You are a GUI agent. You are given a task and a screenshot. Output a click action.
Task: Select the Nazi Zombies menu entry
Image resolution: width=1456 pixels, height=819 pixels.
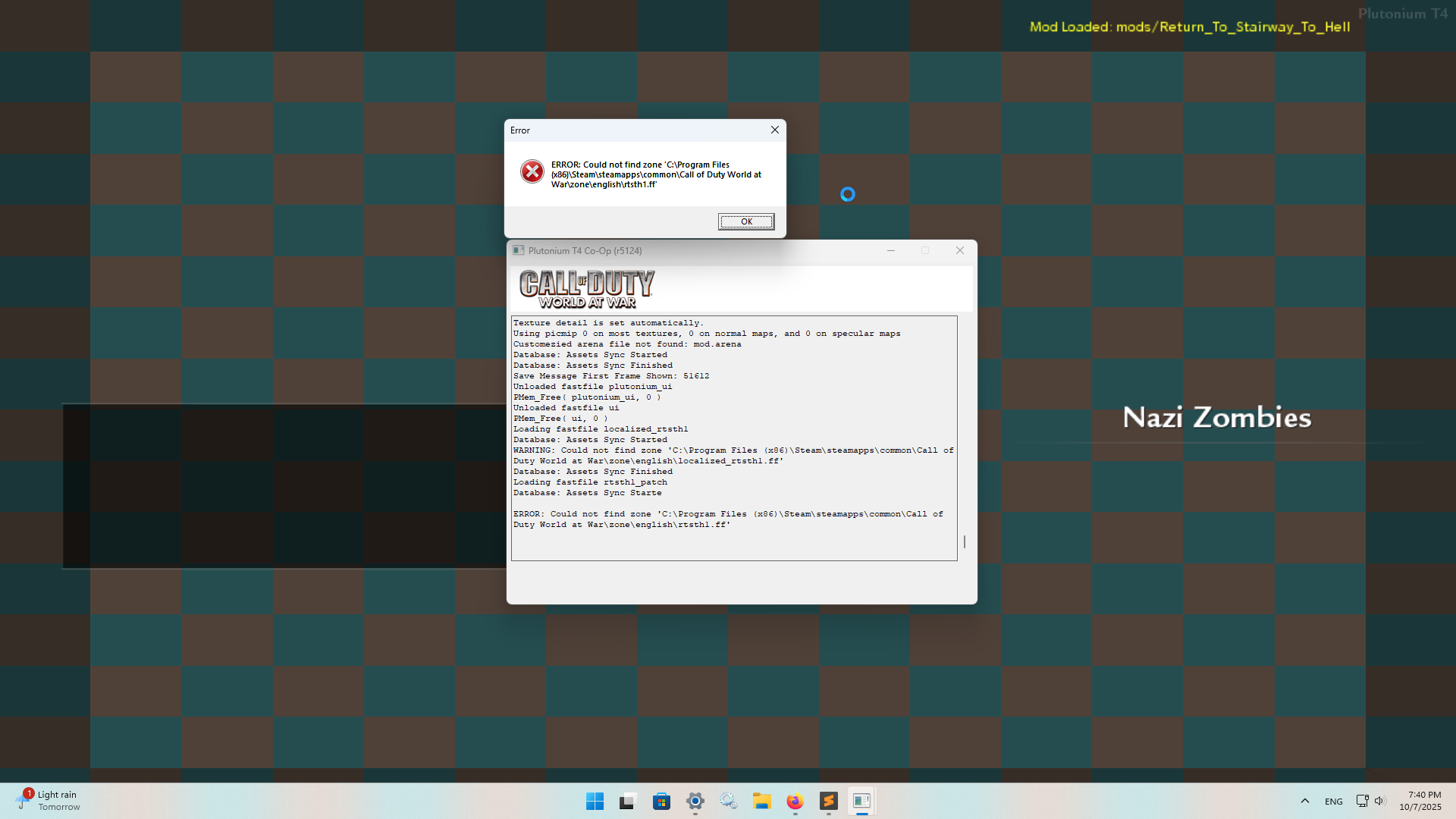(x=1216, y=418)
